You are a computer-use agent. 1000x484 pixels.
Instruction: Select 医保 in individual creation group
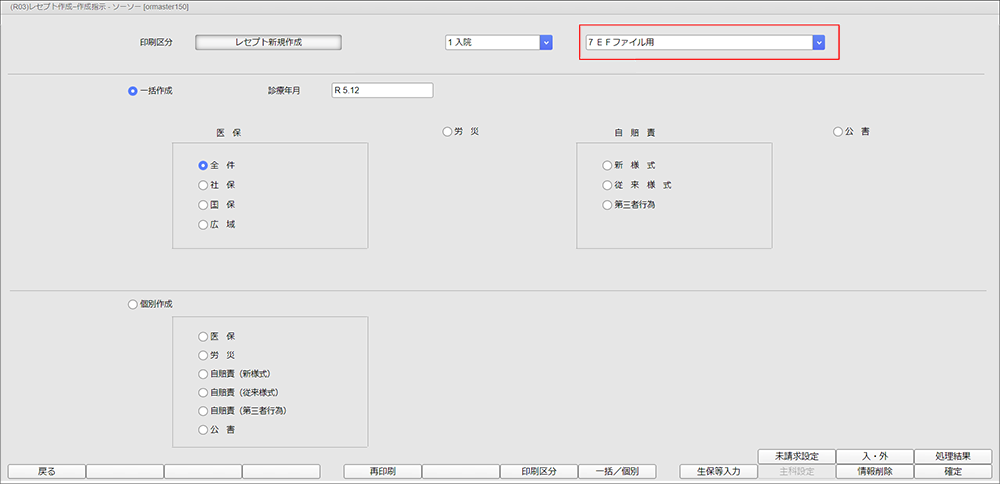(x=203, y=336)
